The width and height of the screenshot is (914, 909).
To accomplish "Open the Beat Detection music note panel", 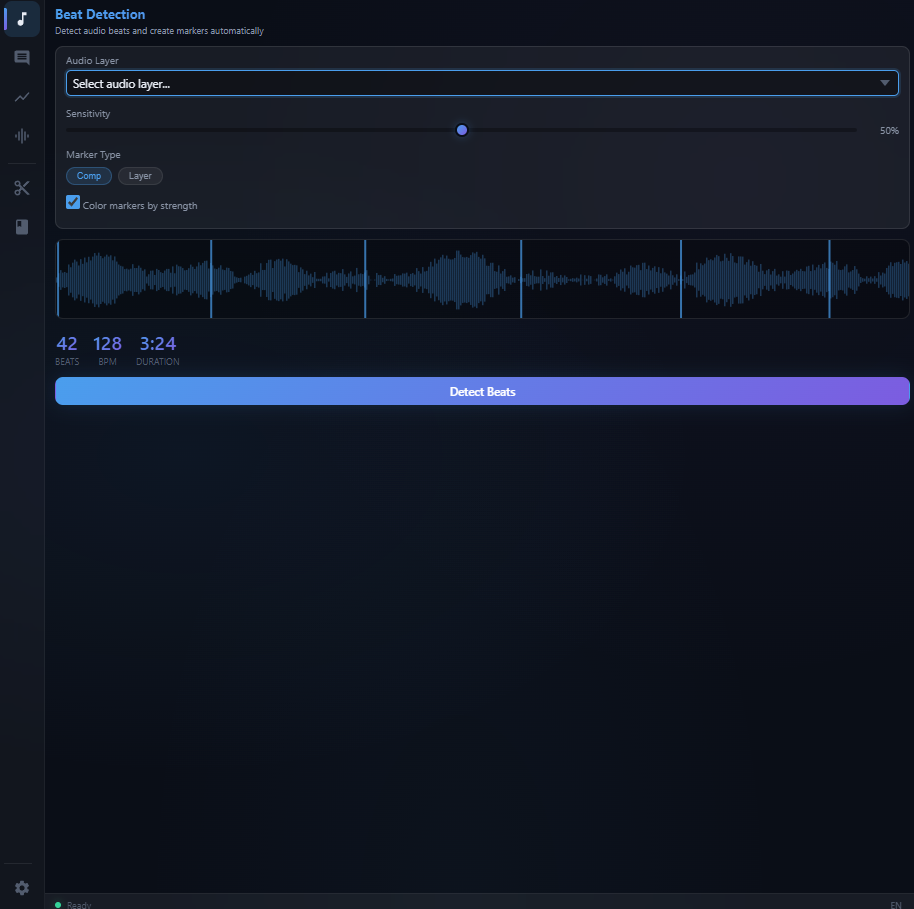I will pos(22,19).
